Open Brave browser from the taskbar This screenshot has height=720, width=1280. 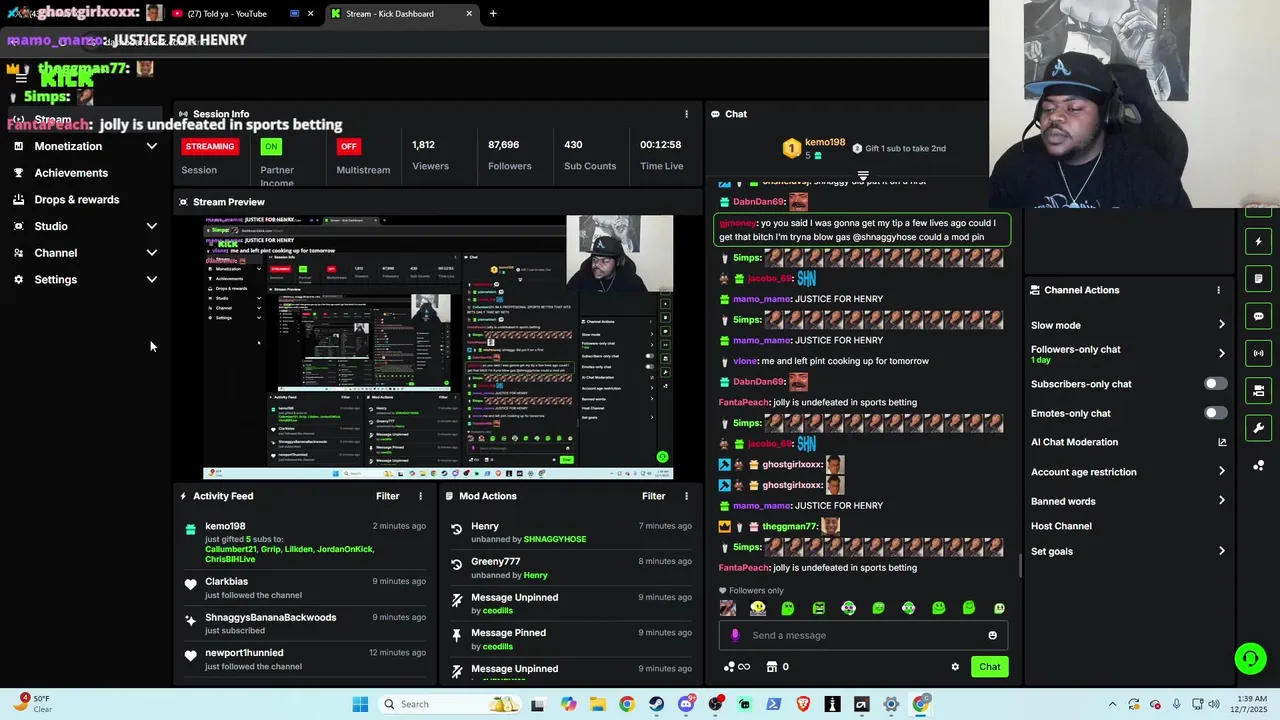click(803, 704)
